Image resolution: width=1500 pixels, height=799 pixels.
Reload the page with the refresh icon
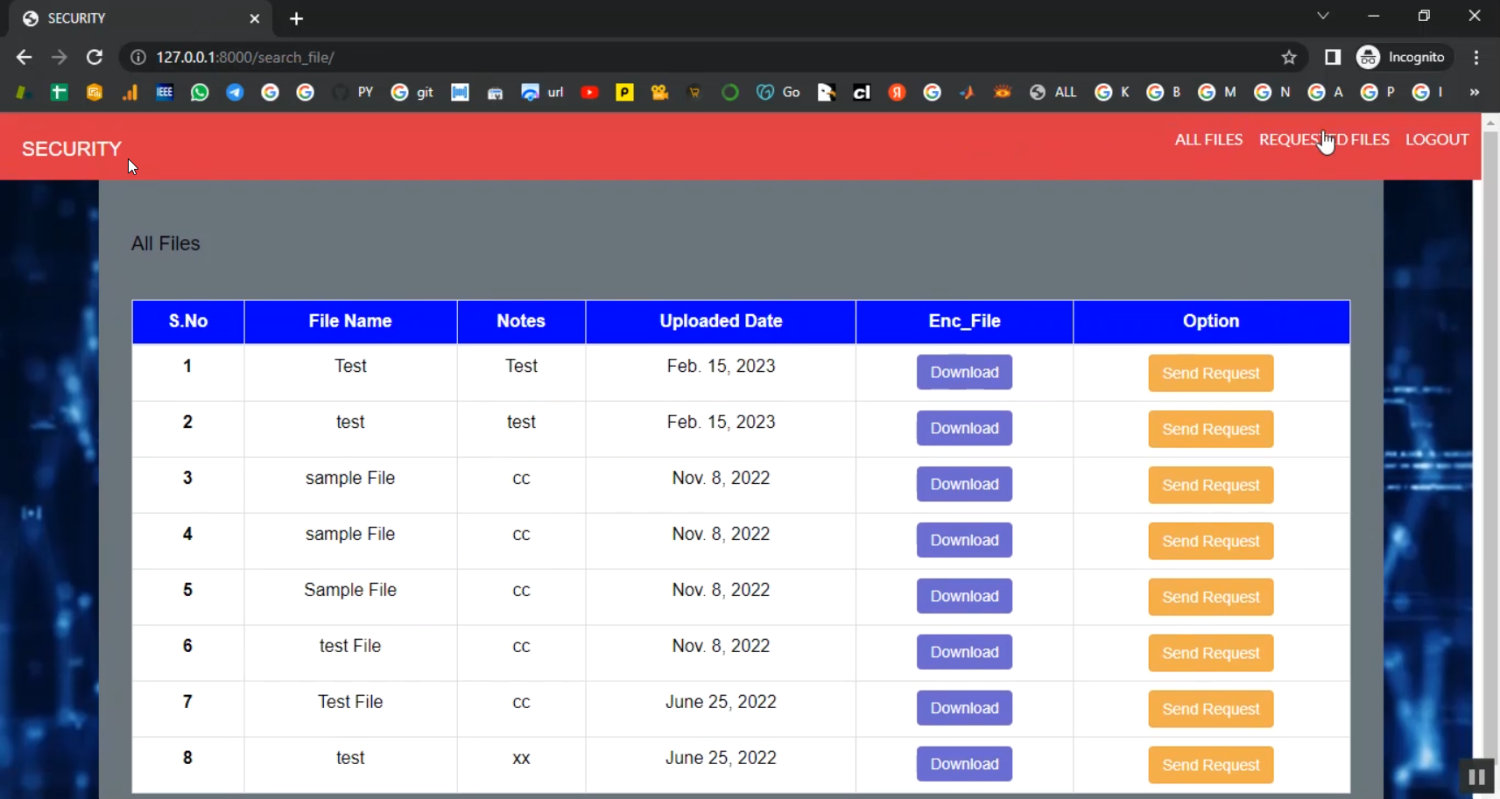[x=94, y=57]
